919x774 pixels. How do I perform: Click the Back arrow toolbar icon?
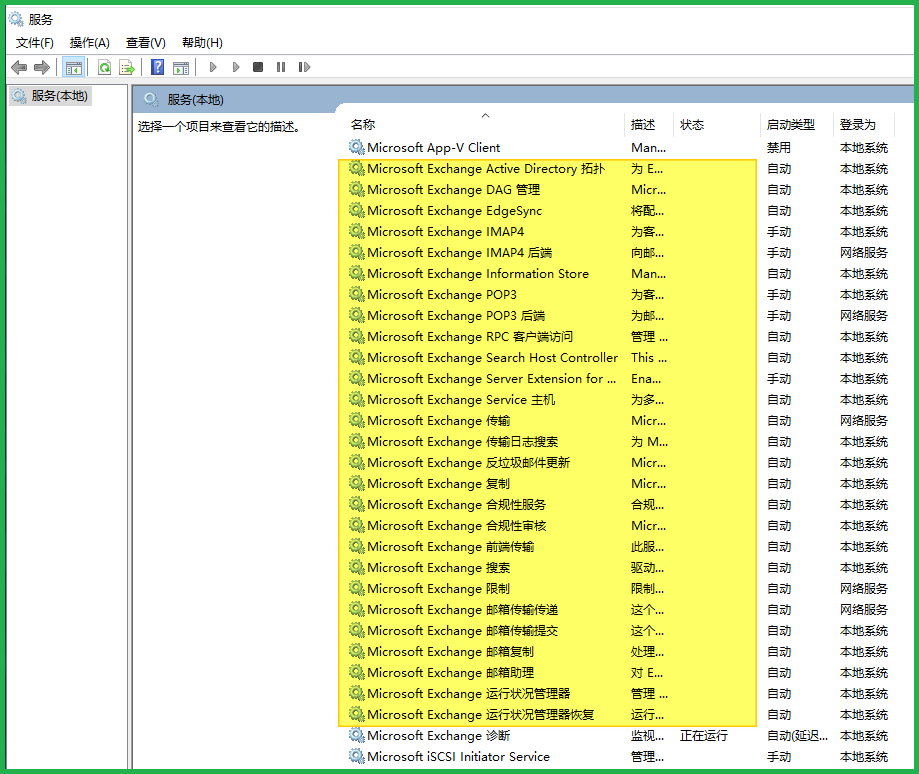click(x=19, y=67)
